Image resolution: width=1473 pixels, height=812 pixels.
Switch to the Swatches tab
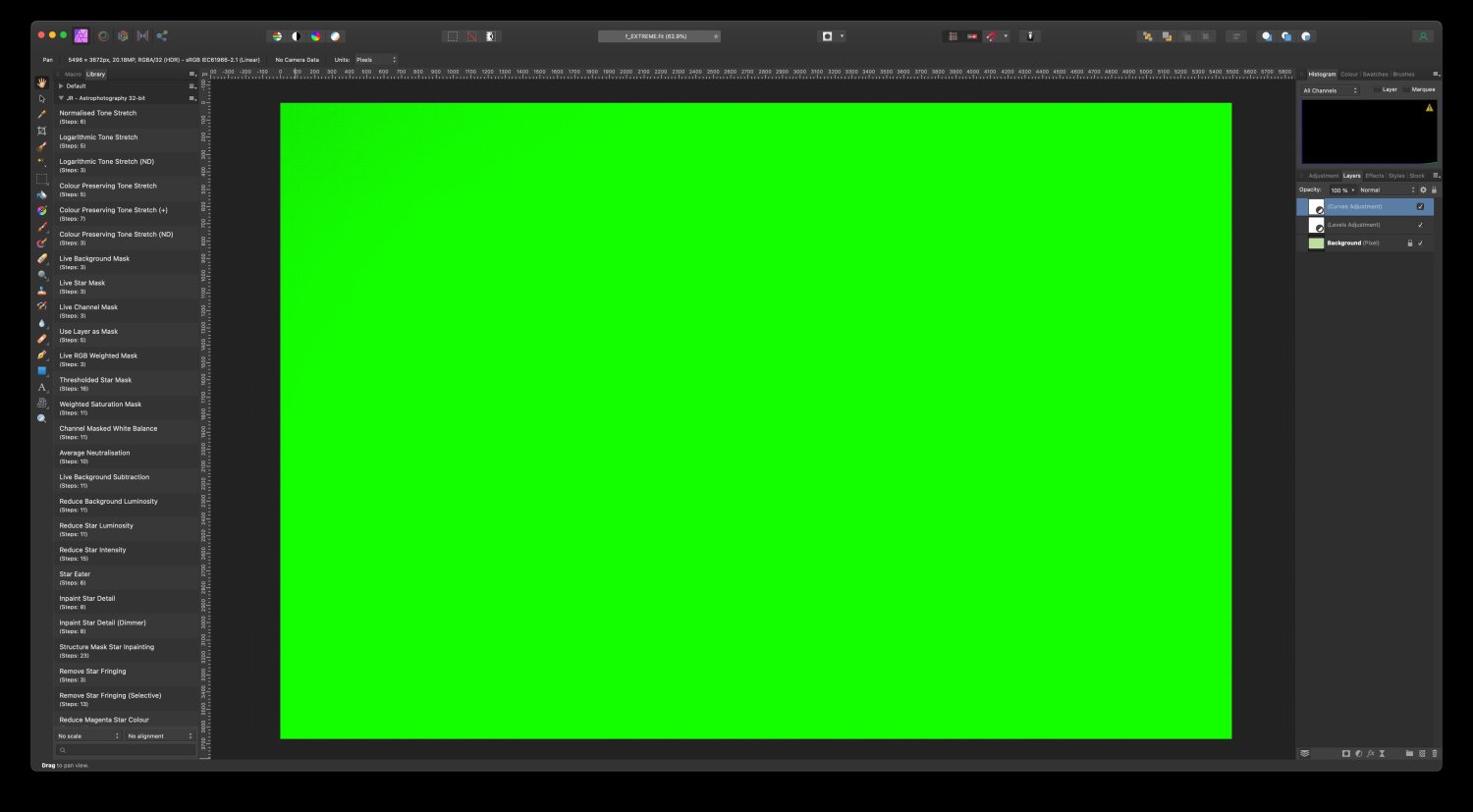click(x=1375, y=74)
